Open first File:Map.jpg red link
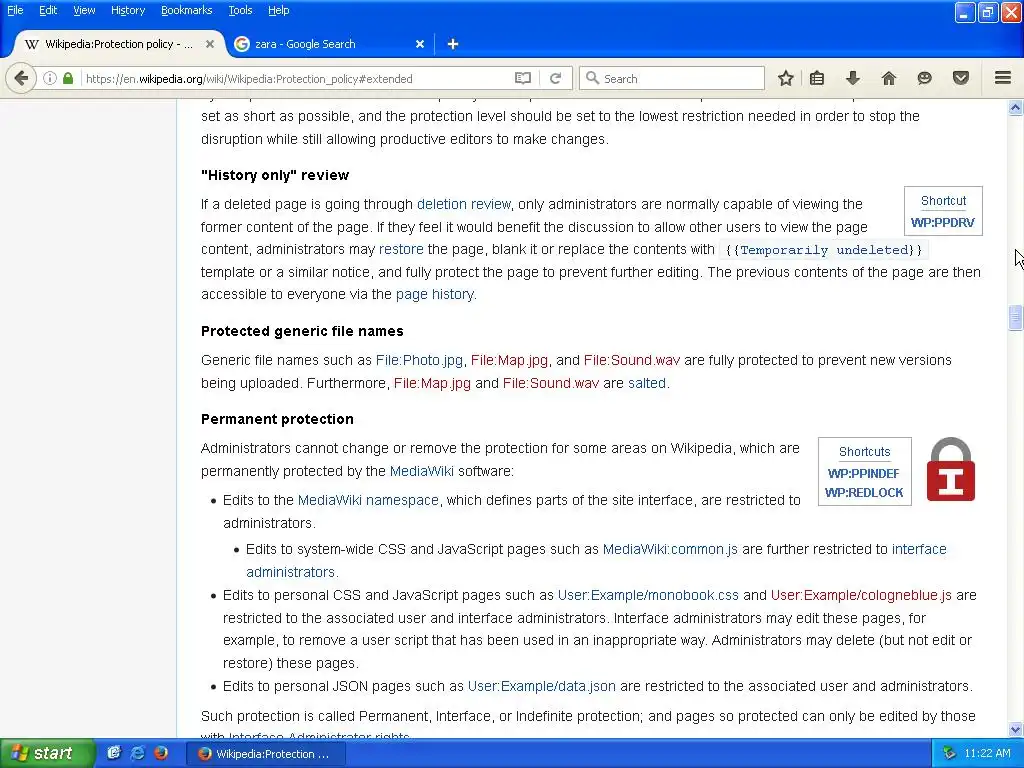 coord(509,360)
